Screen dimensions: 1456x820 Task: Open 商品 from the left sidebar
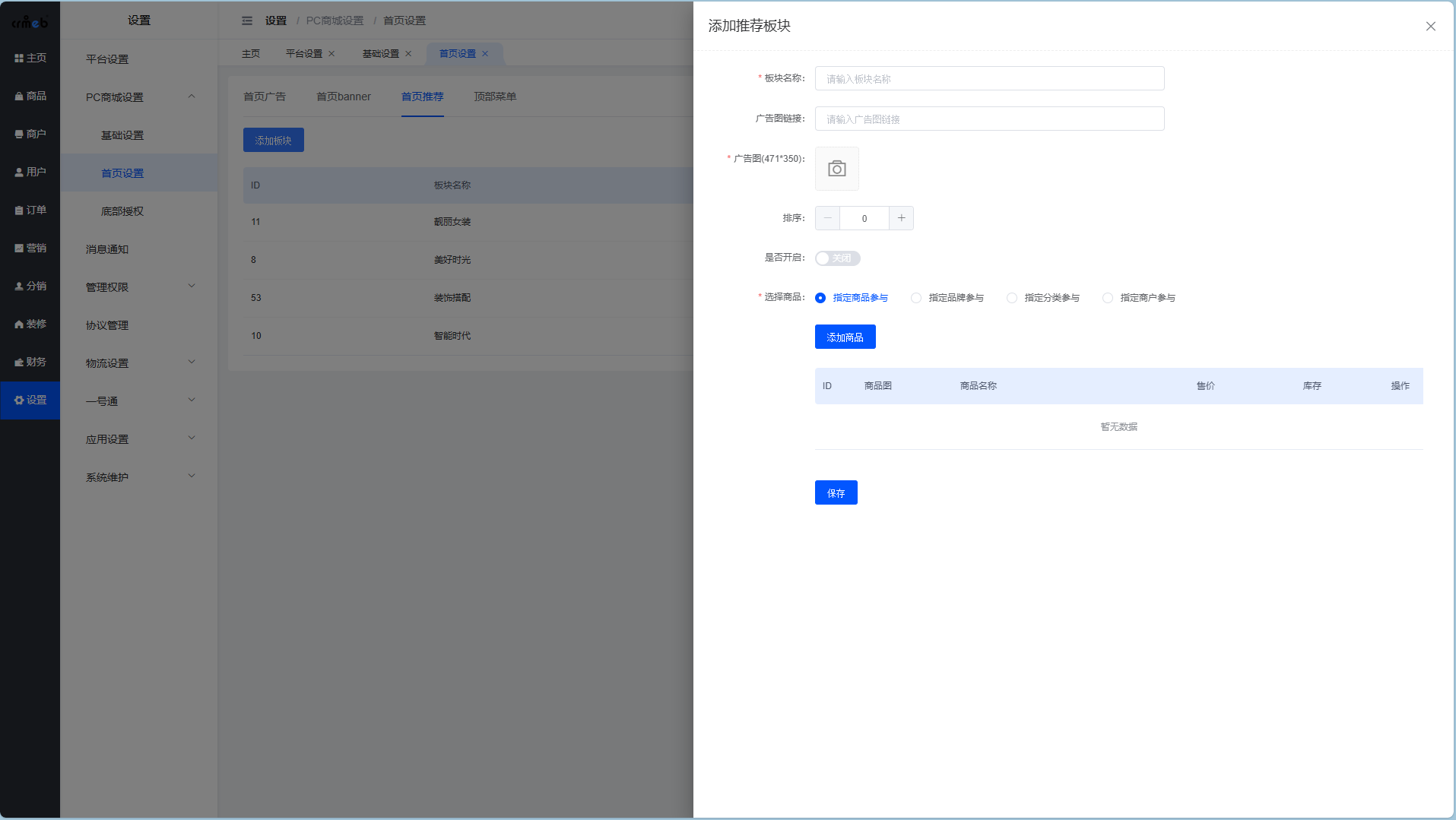point(30,96)
